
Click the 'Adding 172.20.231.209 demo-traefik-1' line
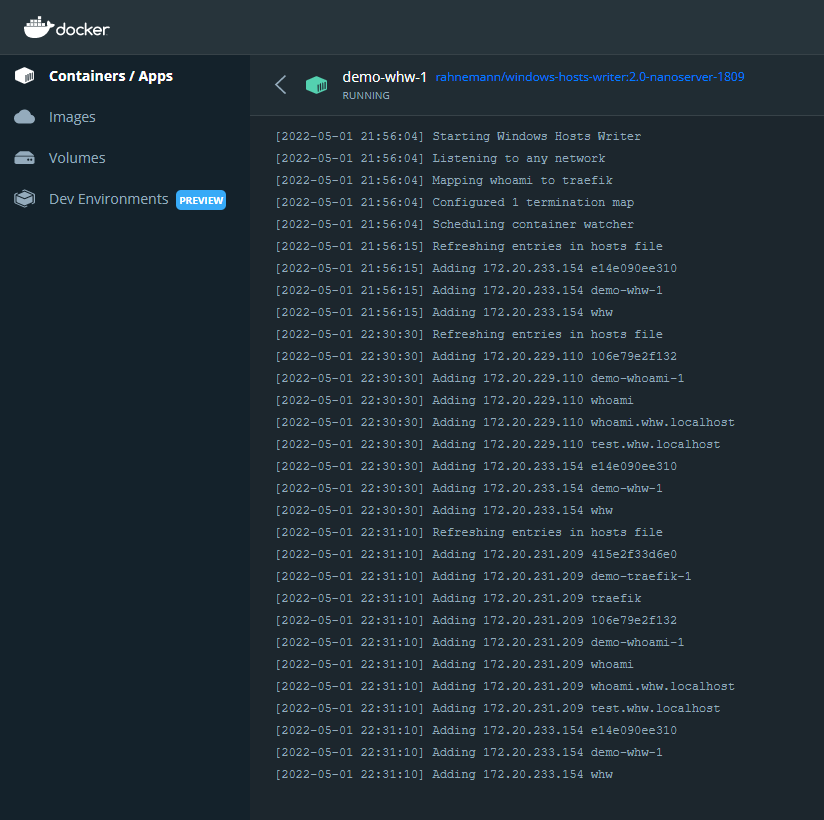pos(483,577)
